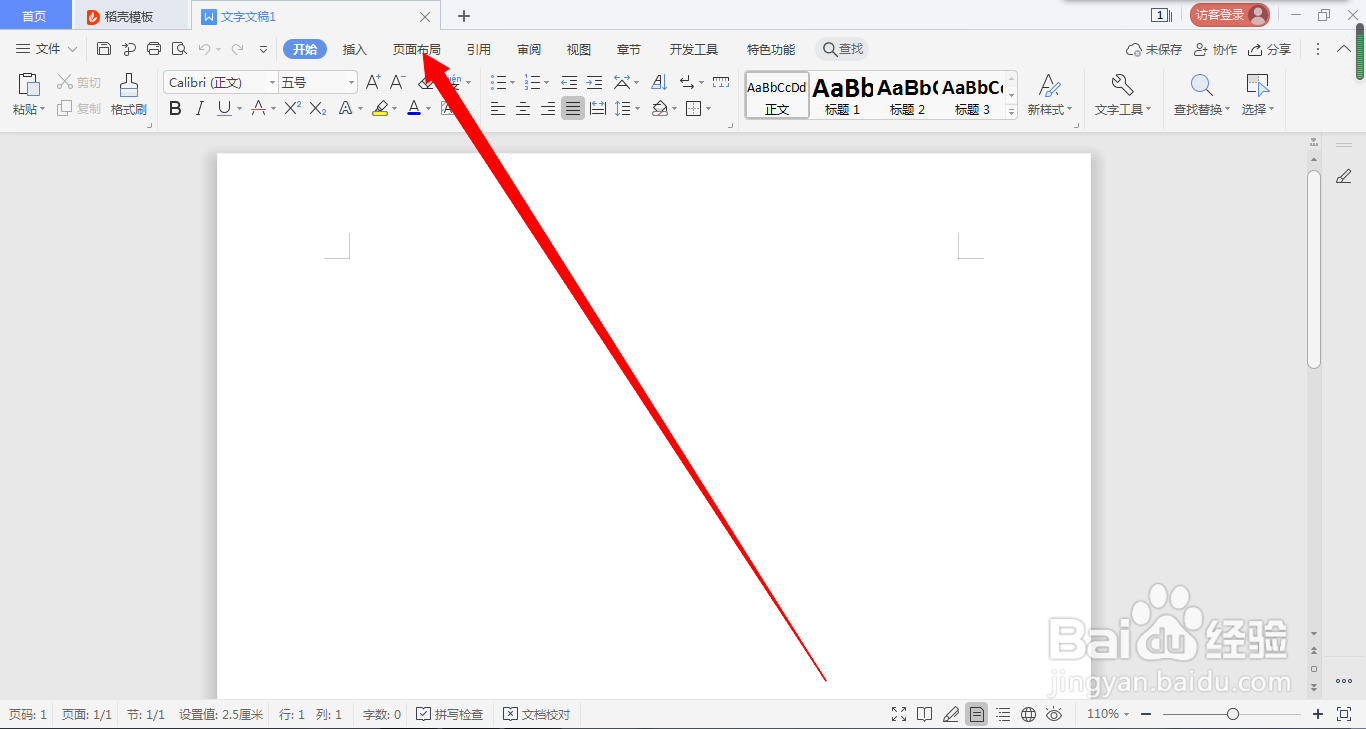Click the 查找替换 magnifier icon
This screenshot has height=729, width=1366.
tap(1202, 85)
